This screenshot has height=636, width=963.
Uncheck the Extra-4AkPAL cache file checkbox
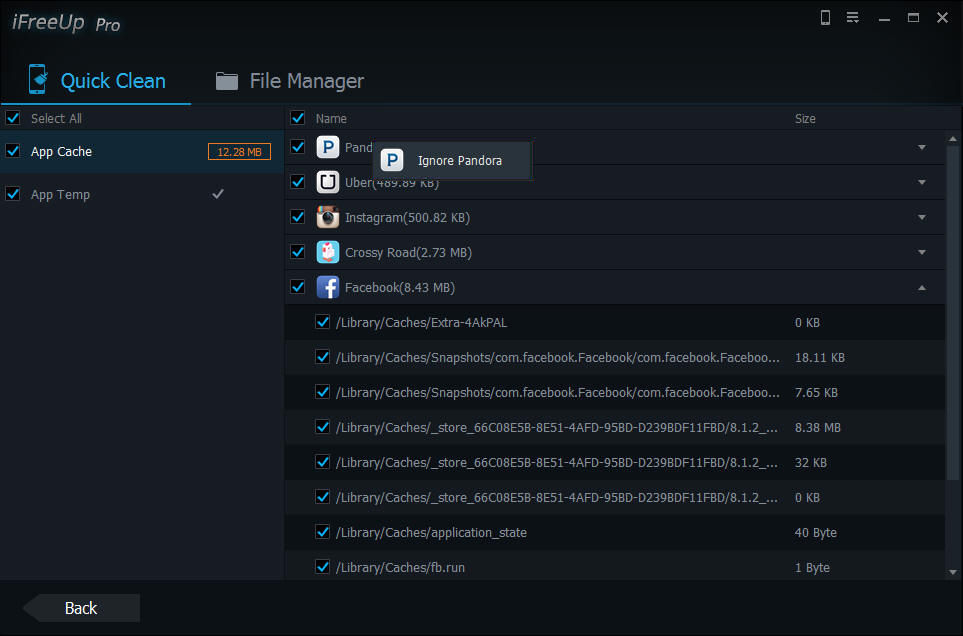click(322, 322)
